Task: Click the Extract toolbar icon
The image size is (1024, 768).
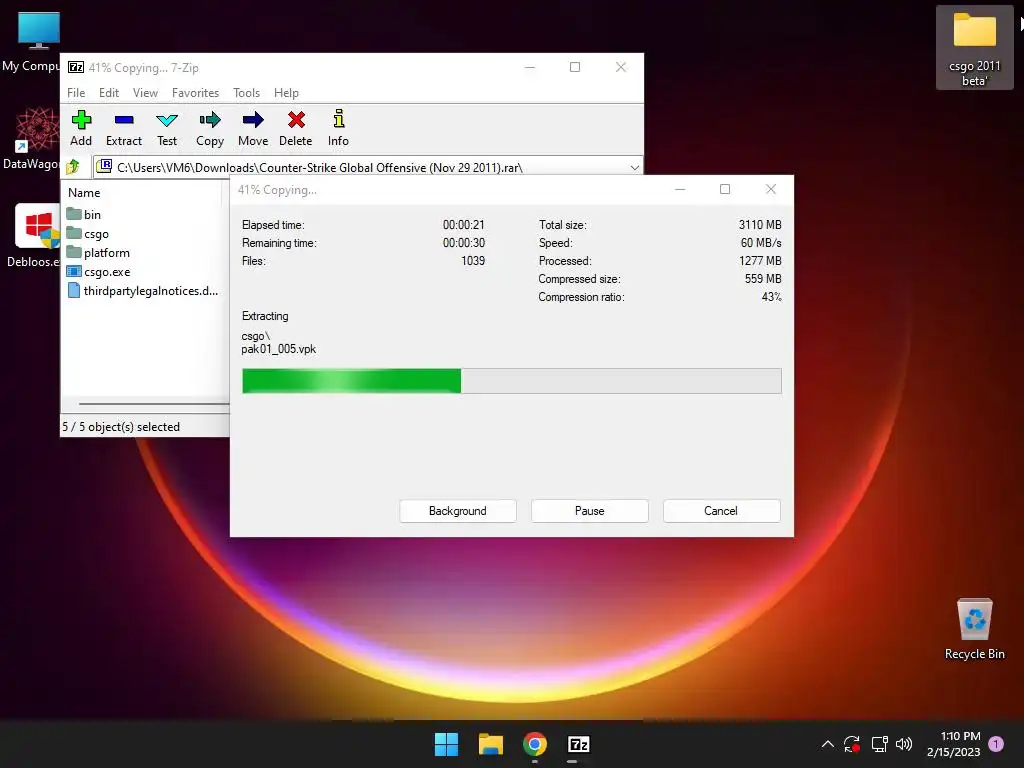Action: coord(123,128)
